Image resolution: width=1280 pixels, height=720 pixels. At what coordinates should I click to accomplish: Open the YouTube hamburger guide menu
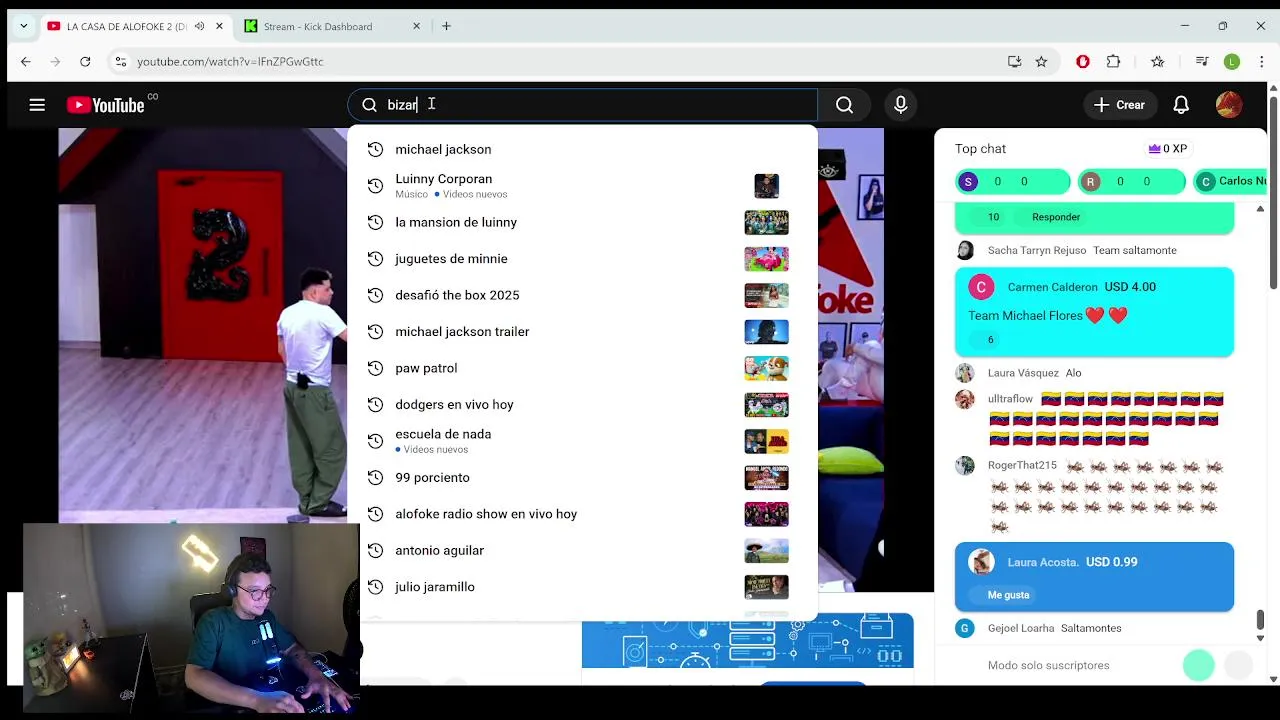point(37,105)
